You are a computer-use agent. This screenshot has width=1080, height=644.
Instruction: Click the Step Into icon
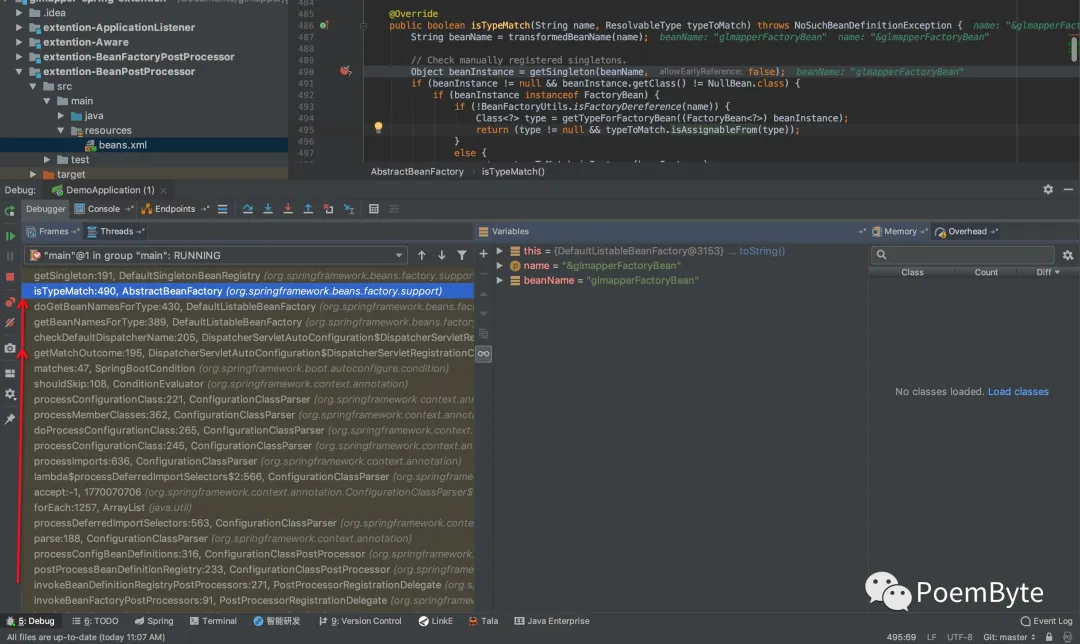pos(267,209)
